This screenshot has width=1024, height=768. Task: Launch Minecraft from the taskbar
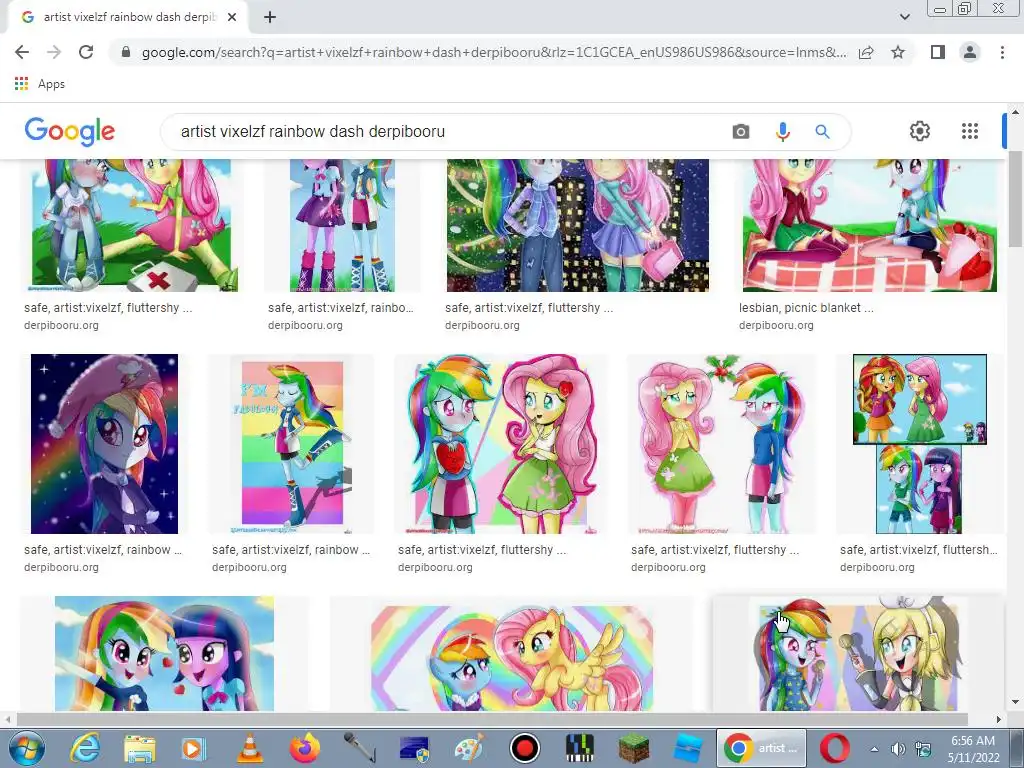point(634,748)
